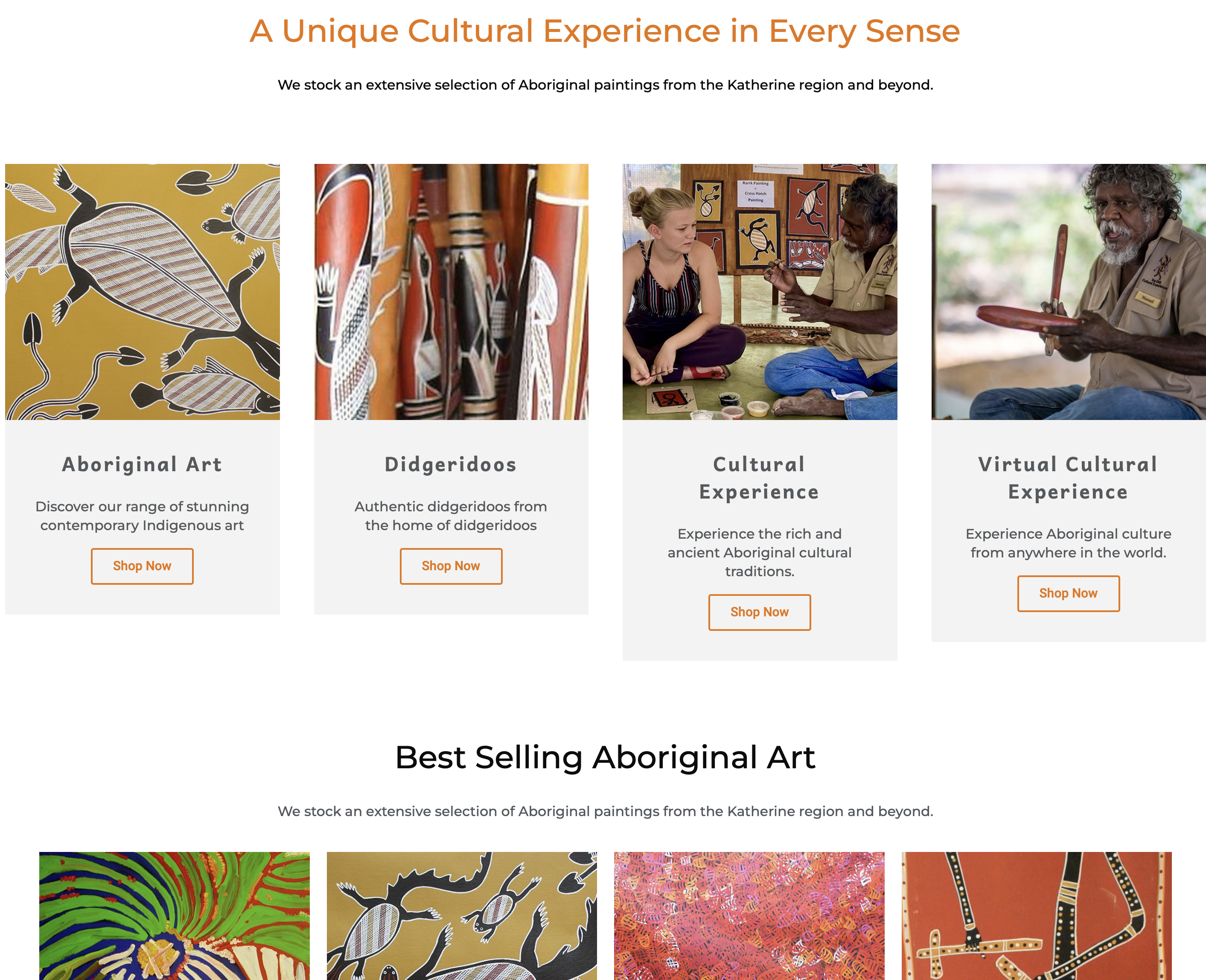Click the Cultural Experience card heading
Viewport: 1206px width, 980px height.
click(x=759, y=478)
